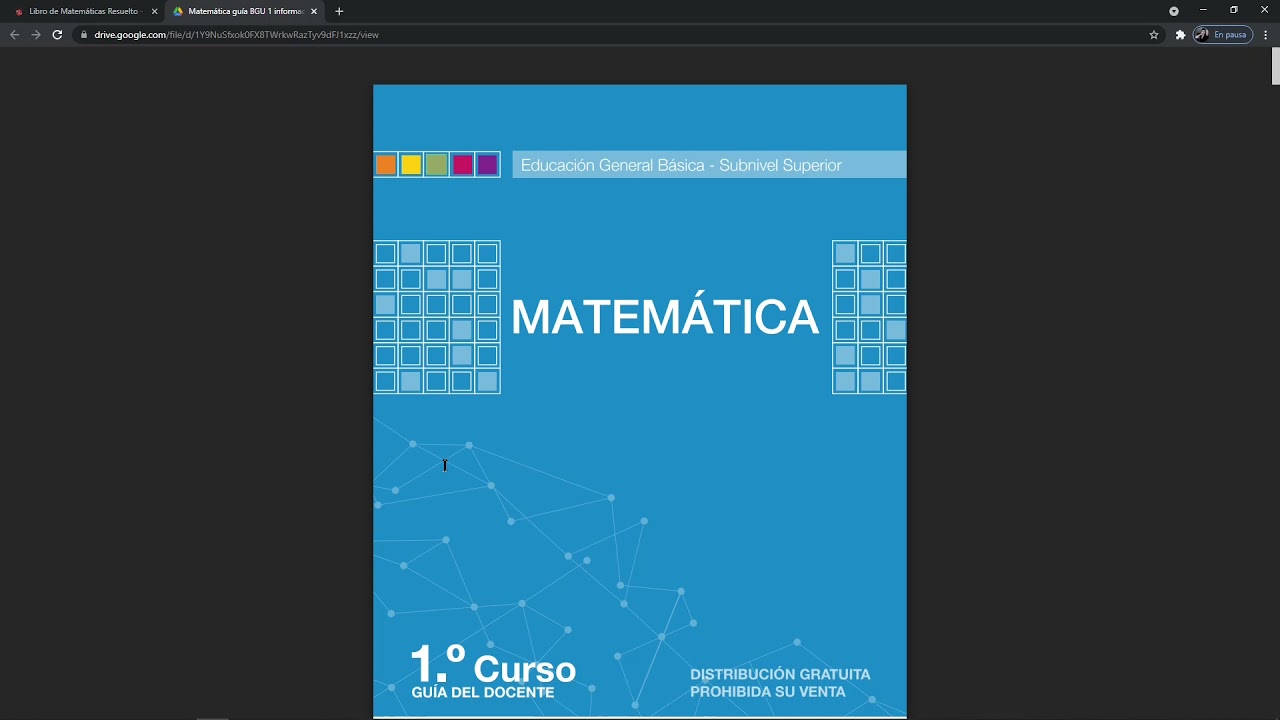This screenshot has width=1280, height=720.
Task: Open a new browser tab
Action: 339,11
